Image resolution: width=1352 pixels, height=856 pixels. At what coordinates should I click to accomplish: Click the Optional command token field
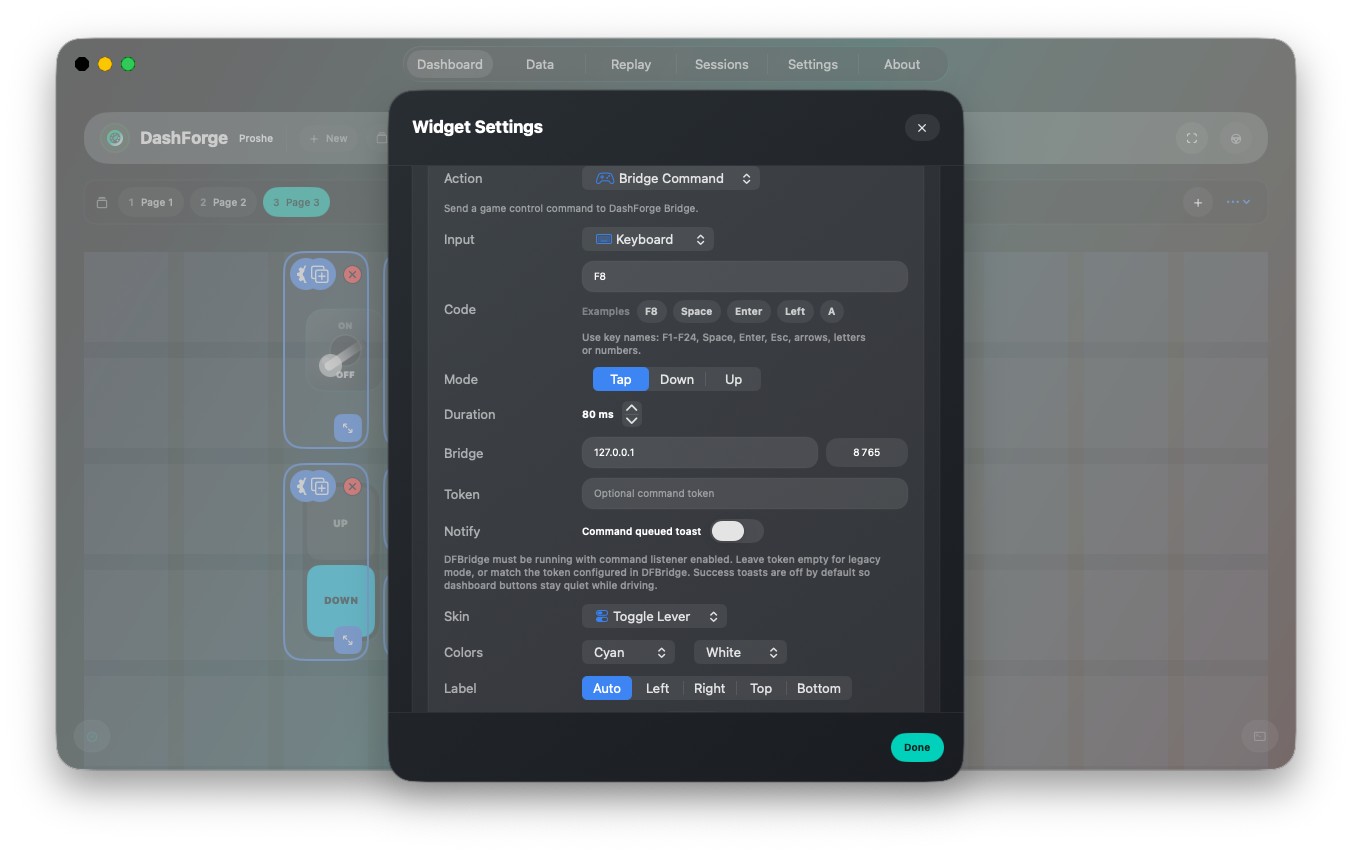(745, 493)
